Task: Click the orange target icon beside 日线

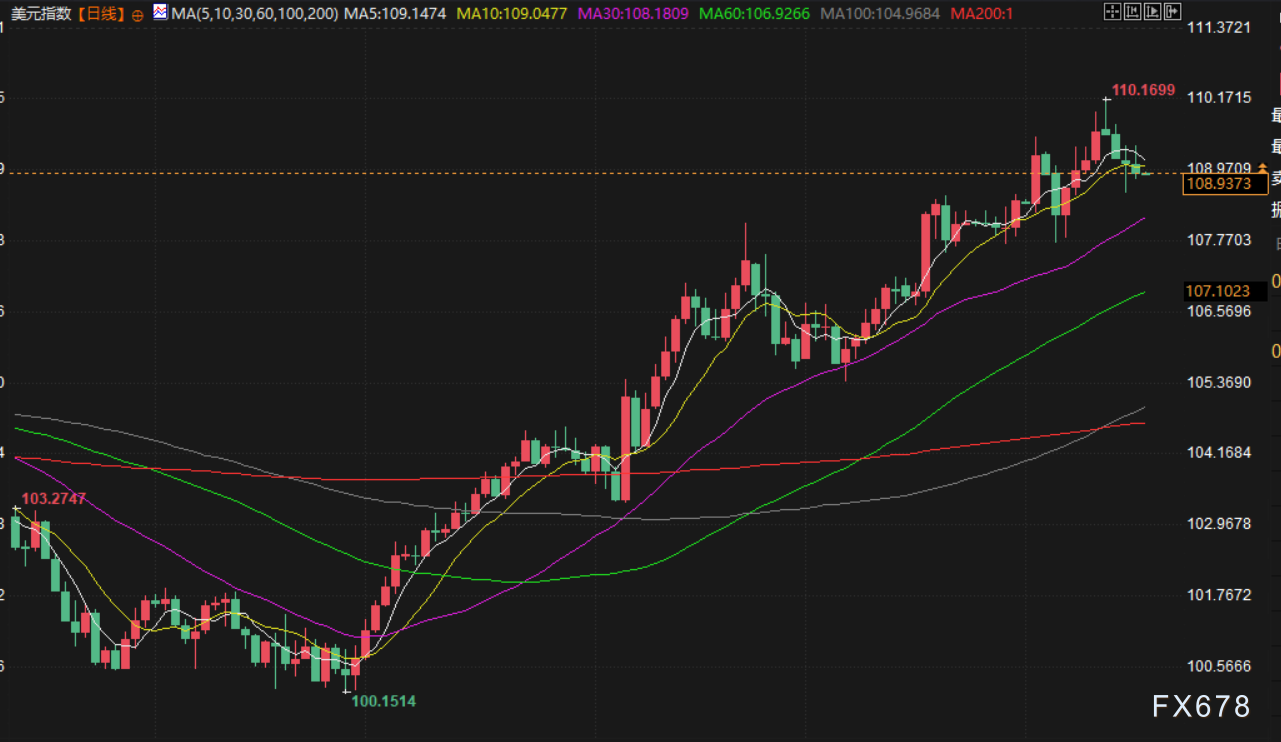Action: point(137,15)
